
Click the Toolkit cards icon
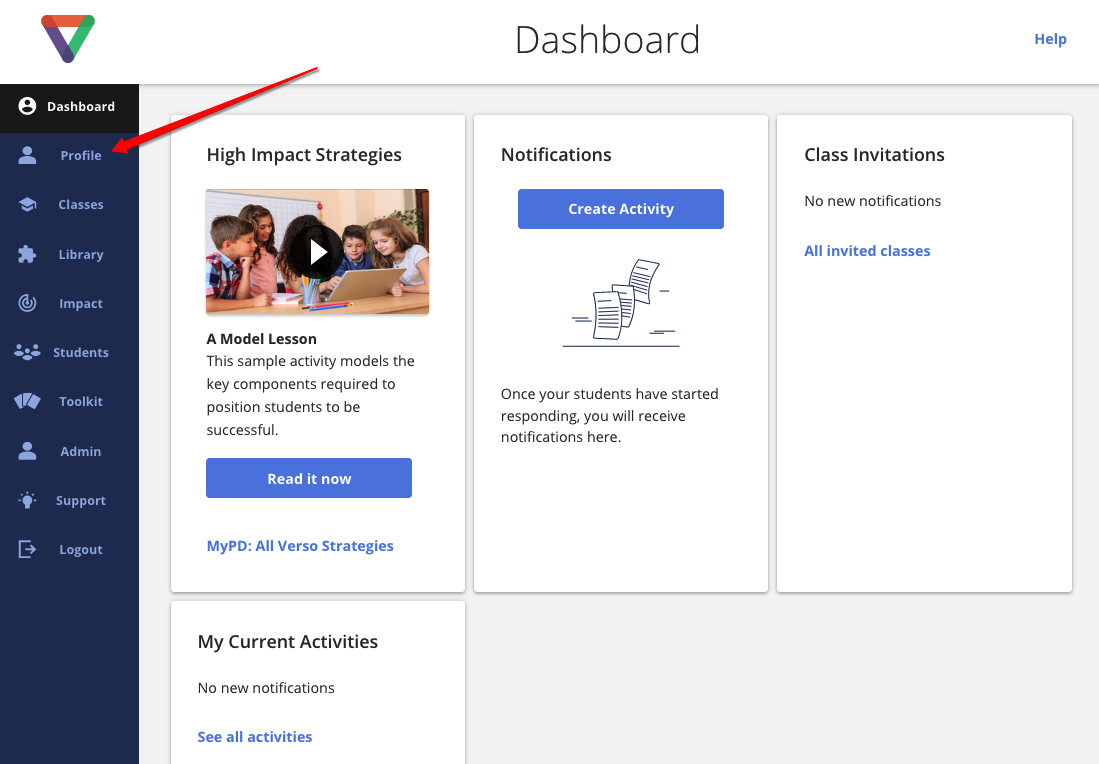(27, 401)
